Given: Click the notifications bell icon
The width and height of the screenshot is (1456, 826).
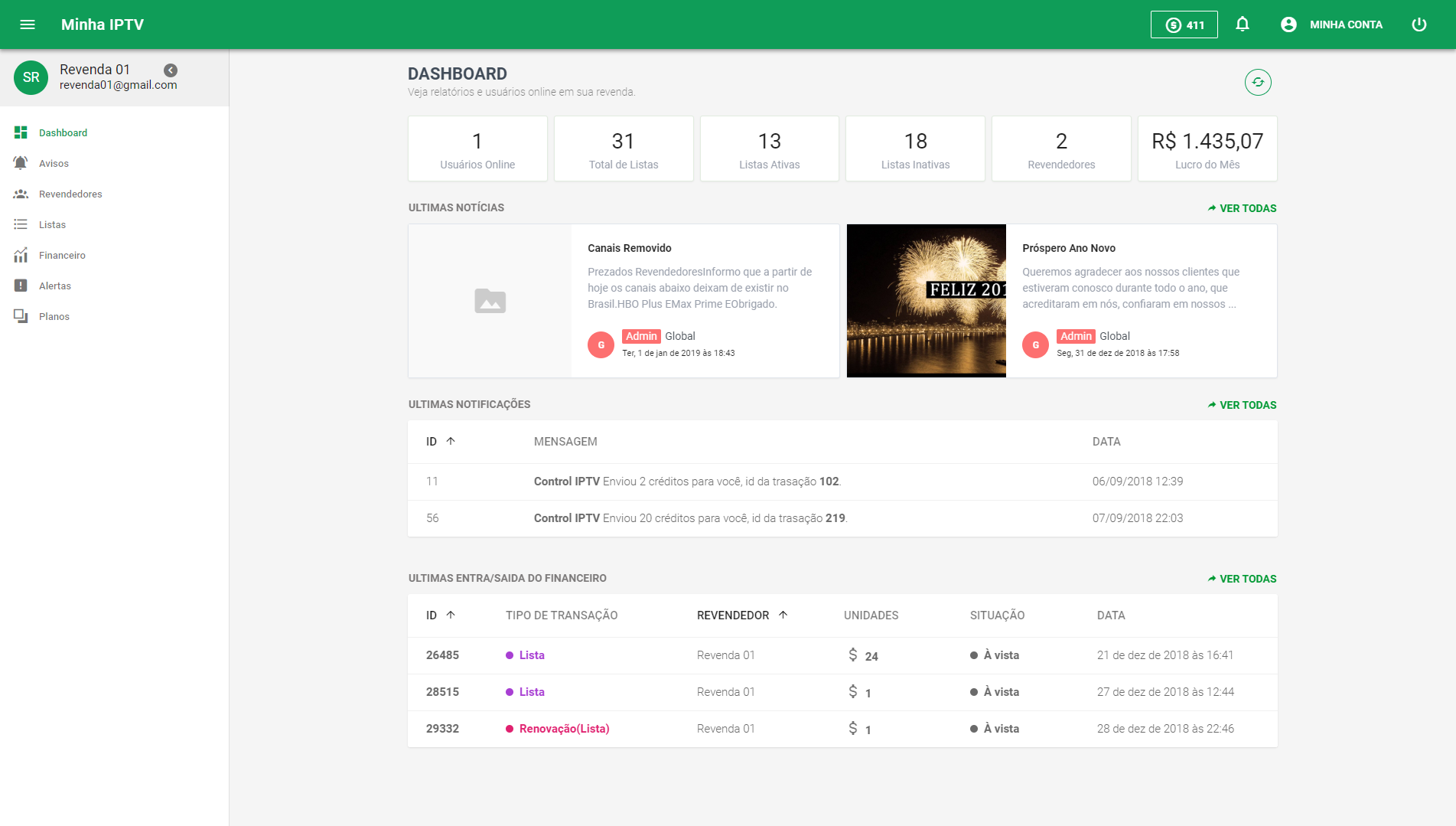Looking at the screenshot, I should point(1243,24).
